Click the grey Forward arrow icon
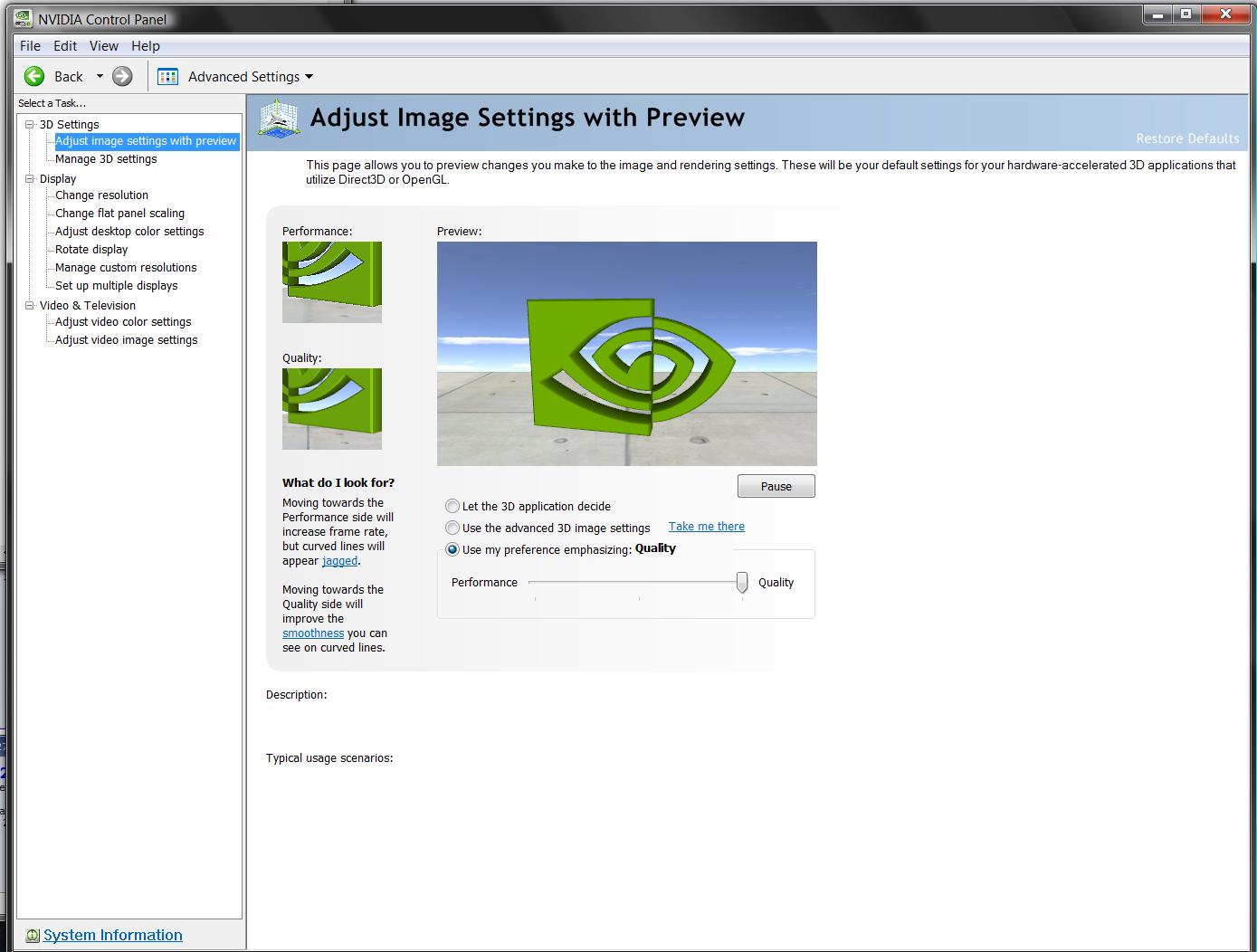Screen dimensions: 1257x952 click(x=122, y=77)
